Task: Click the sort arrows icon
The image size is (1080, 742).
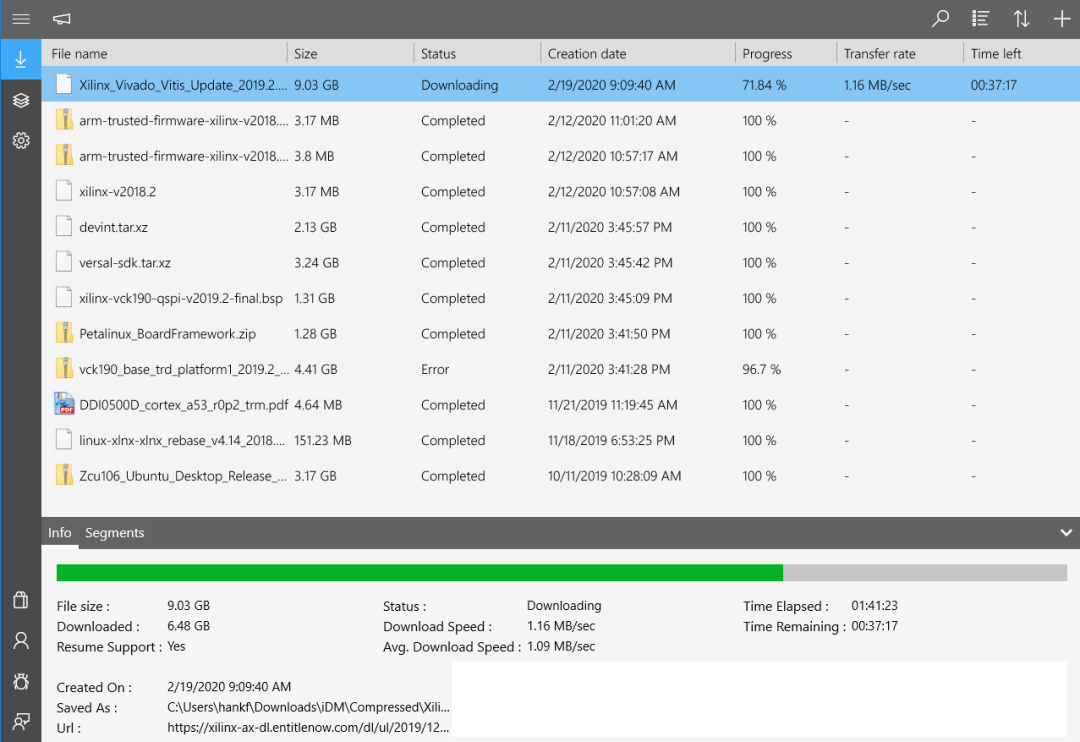Action: point(1021,19)
